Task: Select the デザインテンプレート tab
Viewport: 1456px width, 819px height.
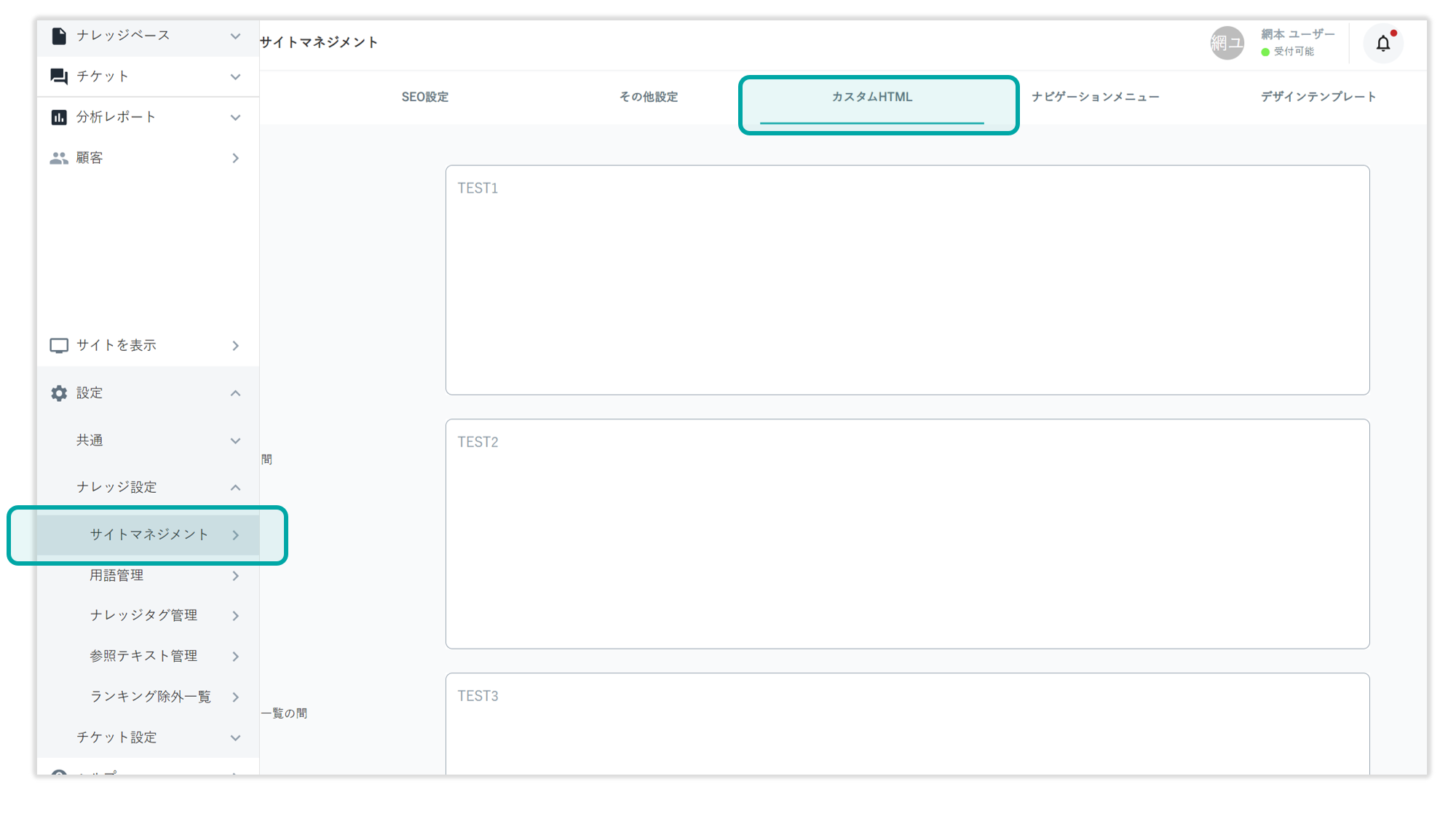Action: coord(1318,97)
